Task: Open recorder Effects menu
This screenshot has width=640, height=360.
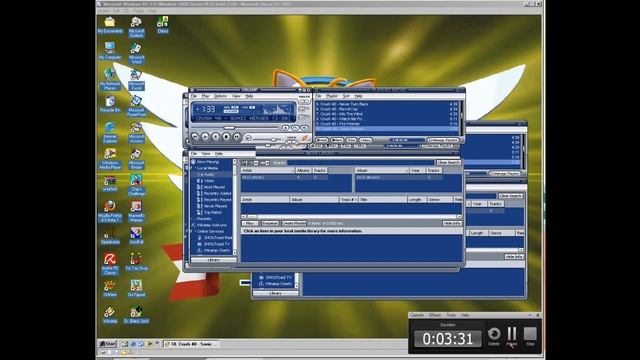Action: (435, 315)
